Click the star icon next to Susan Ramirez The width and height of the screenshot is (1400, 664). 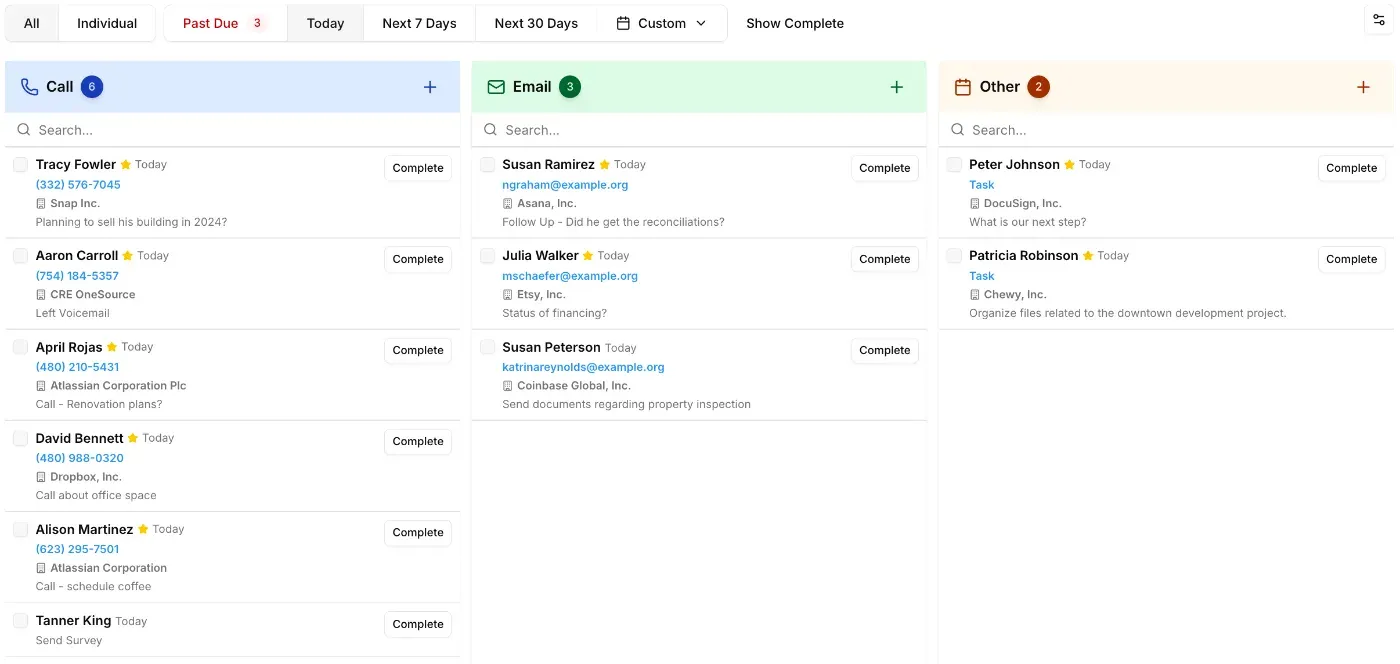click(x=604, y=165)
